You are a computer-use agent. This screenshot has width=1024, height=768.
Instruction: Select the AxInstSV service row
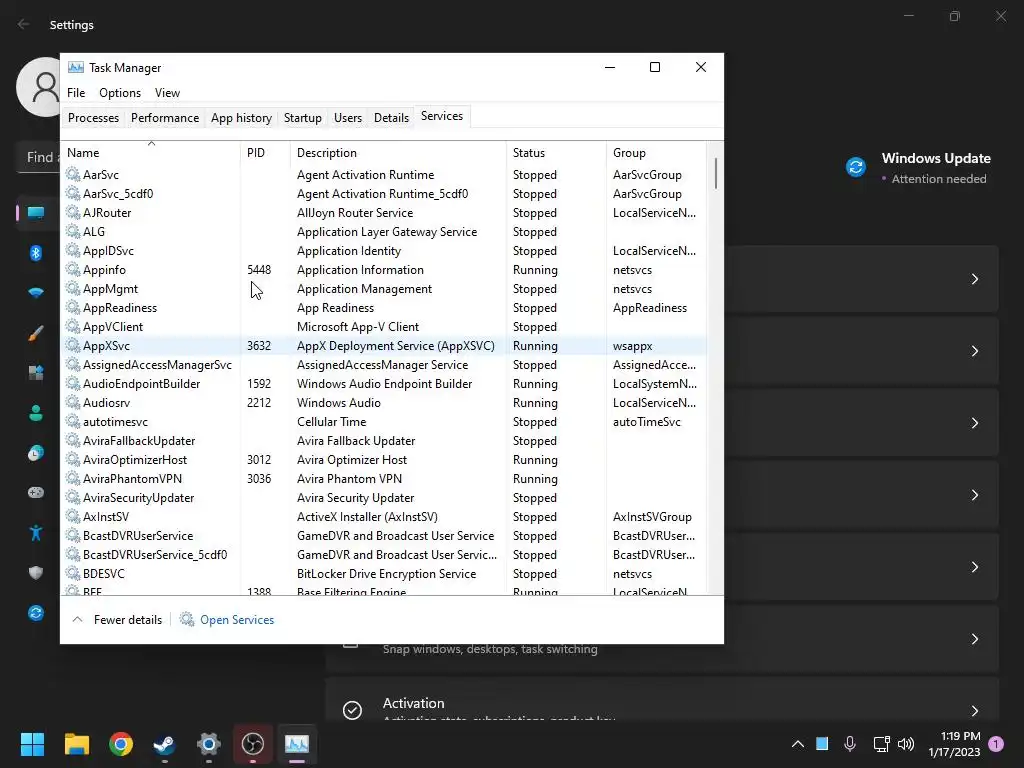384,517
